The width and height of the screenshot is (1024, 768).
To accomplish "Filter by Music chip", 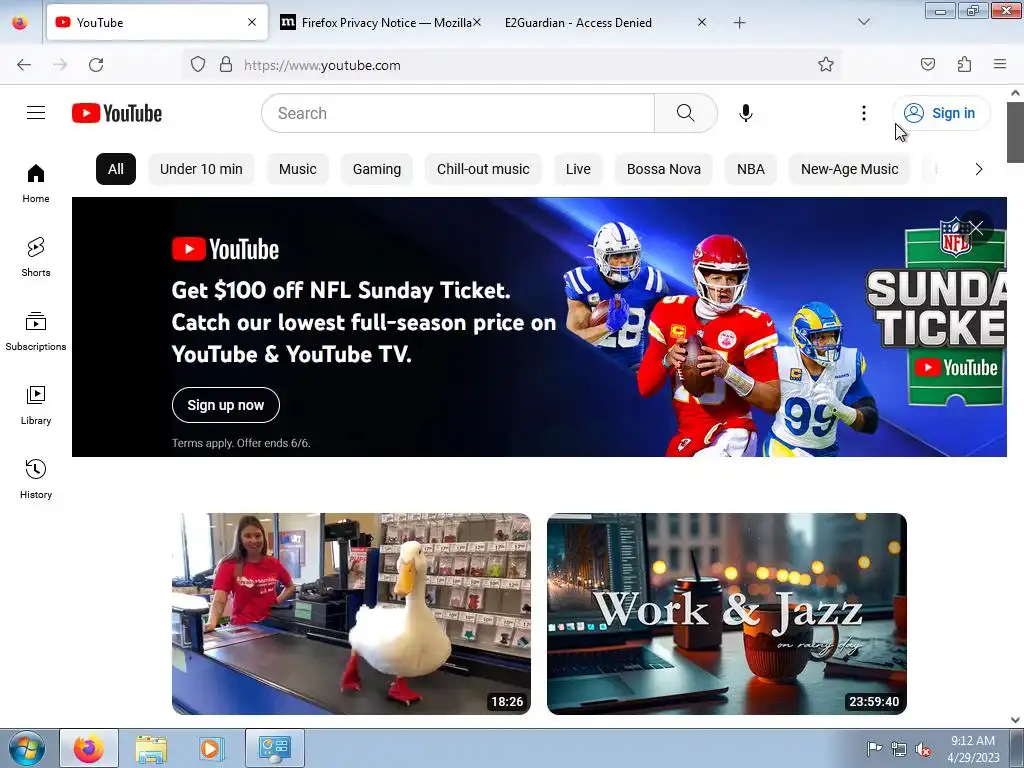I will tap(298, 169).
